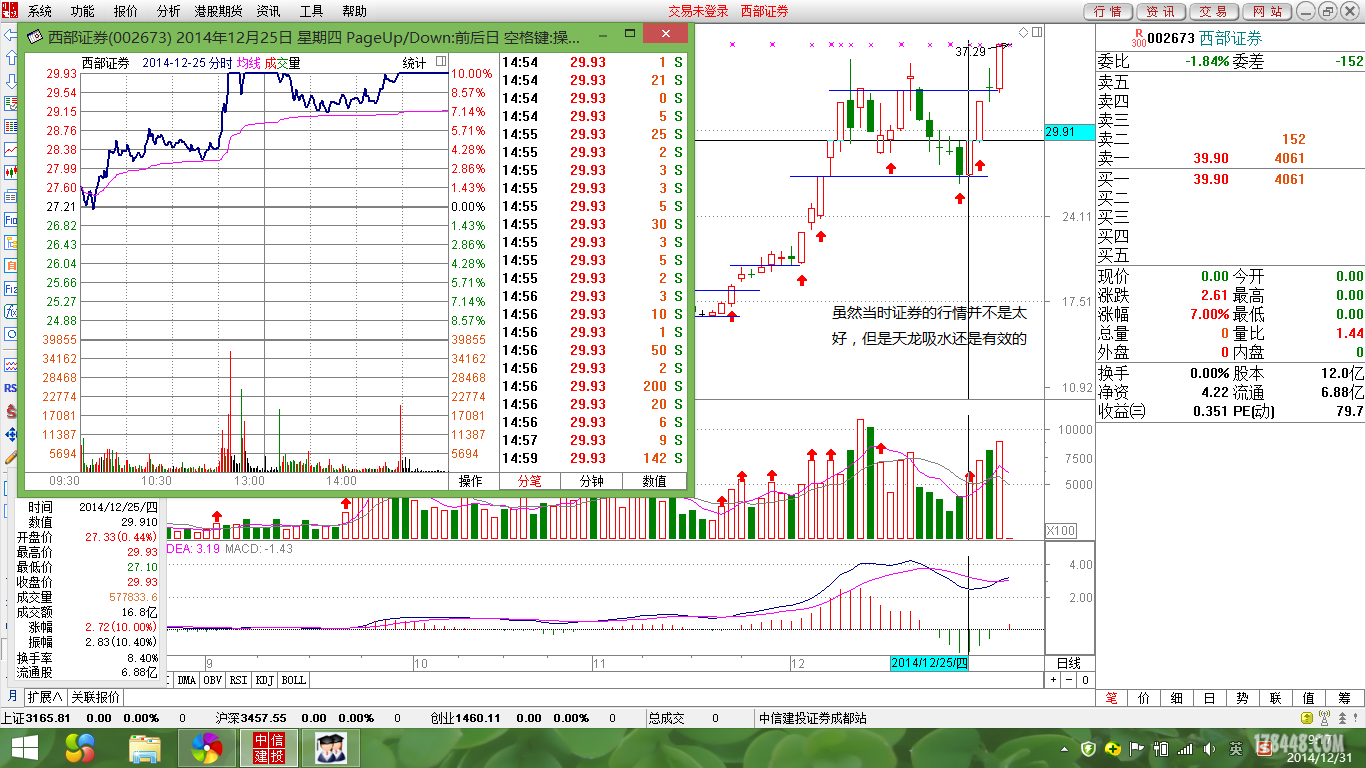Click the − zoom button under 日线

click(x=1069, y=680)
